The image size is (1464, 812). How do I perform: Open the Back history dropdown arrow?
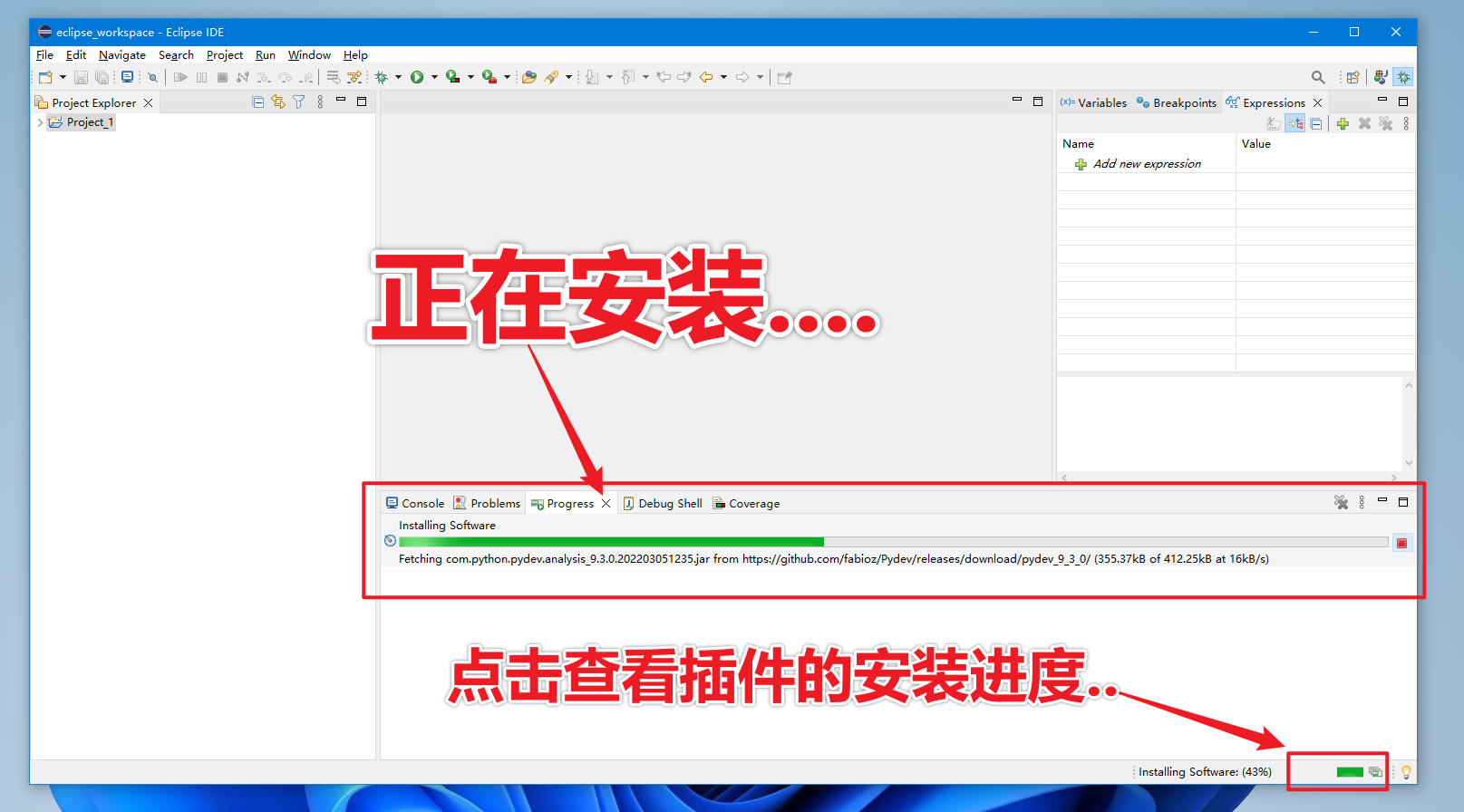point(723,77)
